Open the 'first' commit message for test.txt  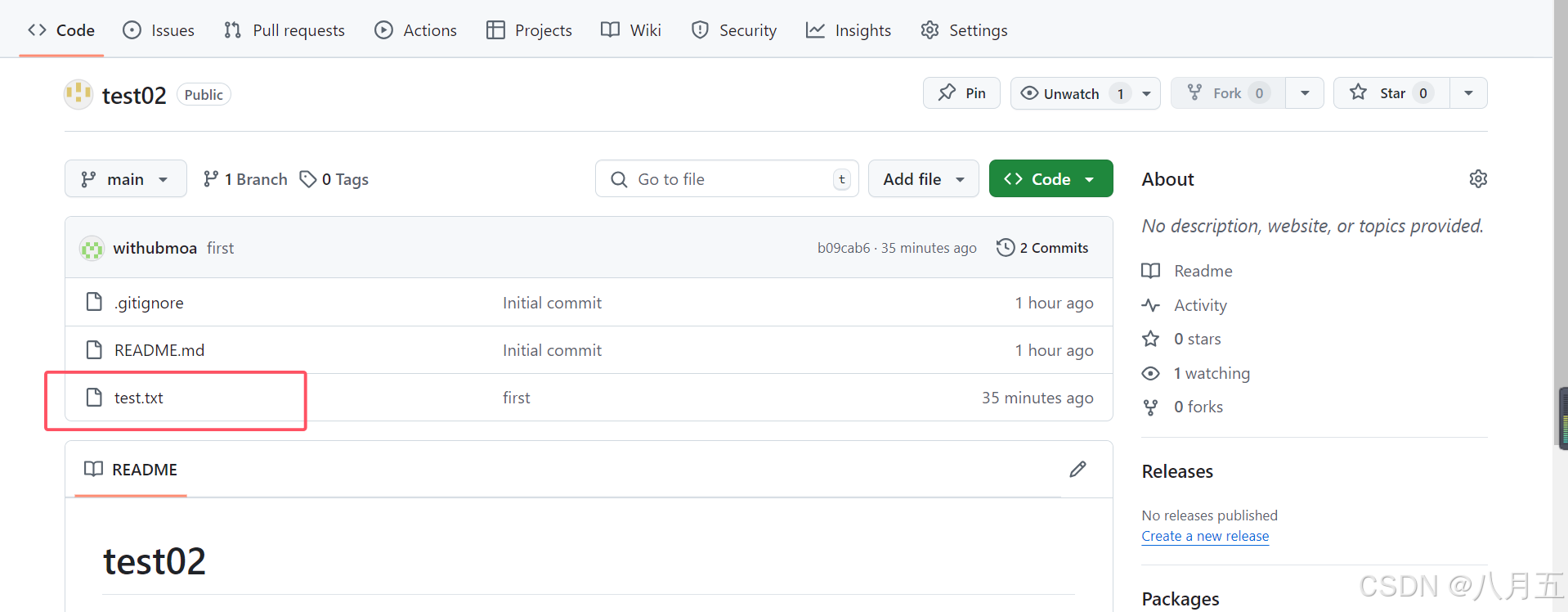tap(517, 398)
